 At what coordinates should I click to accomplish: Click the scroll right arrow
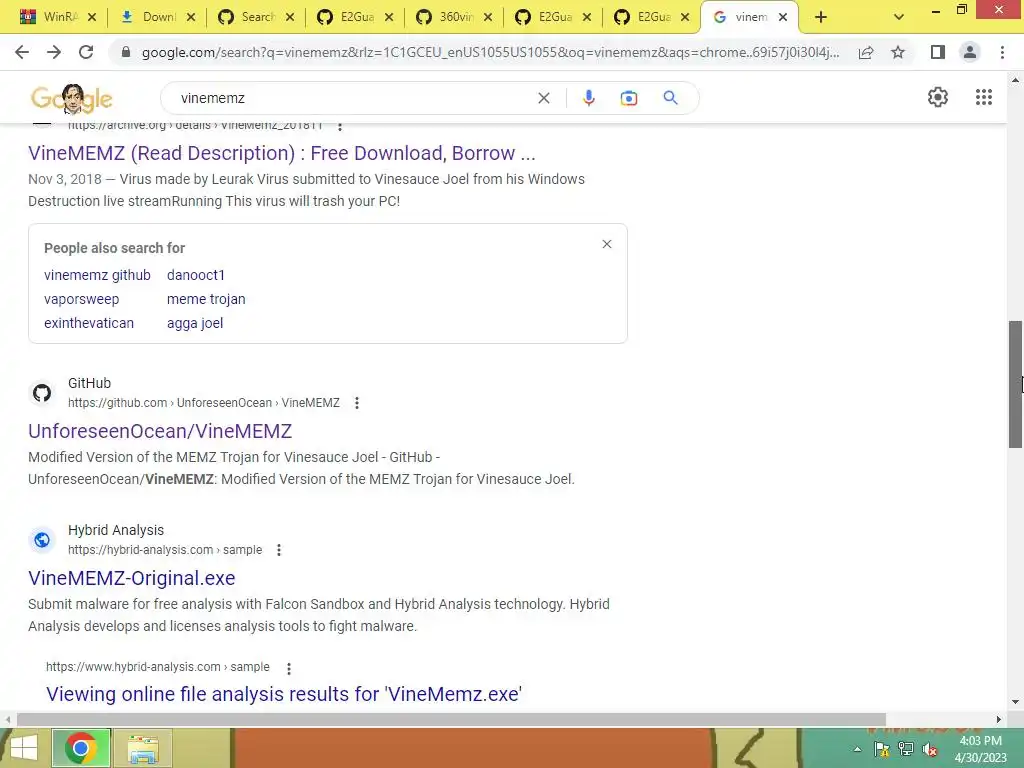pyautogui.click(x=999, y=720)
